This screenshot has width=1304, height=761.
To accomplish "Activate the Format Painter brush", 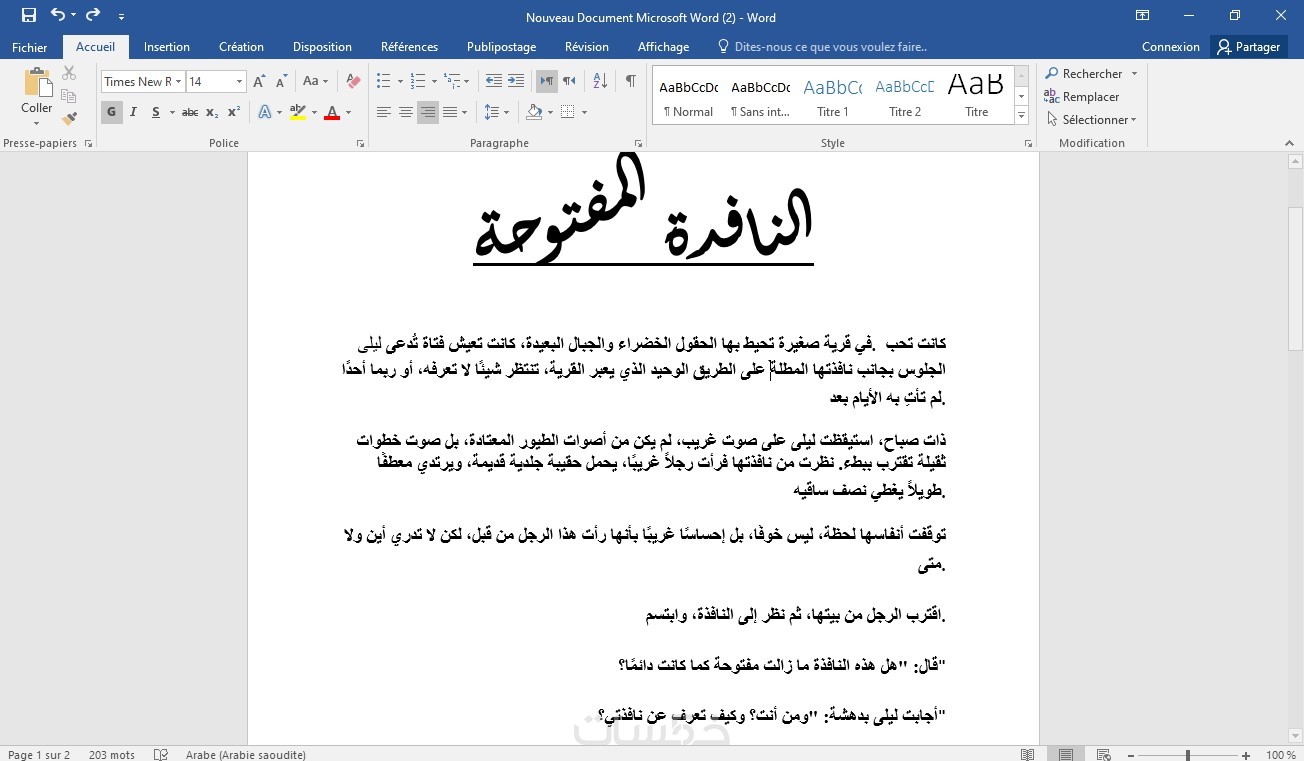I will click(69, 119).
